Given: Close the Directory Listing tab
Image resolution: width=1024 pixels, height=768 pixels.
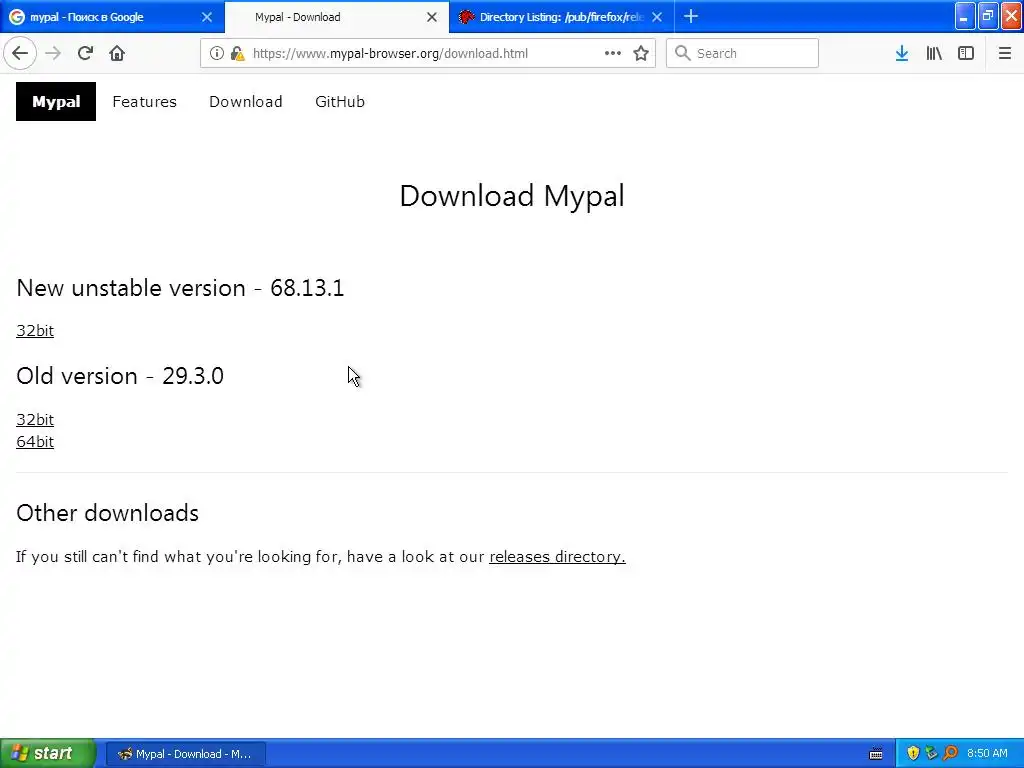Looking at the screenshot, I should click(657, 17).
